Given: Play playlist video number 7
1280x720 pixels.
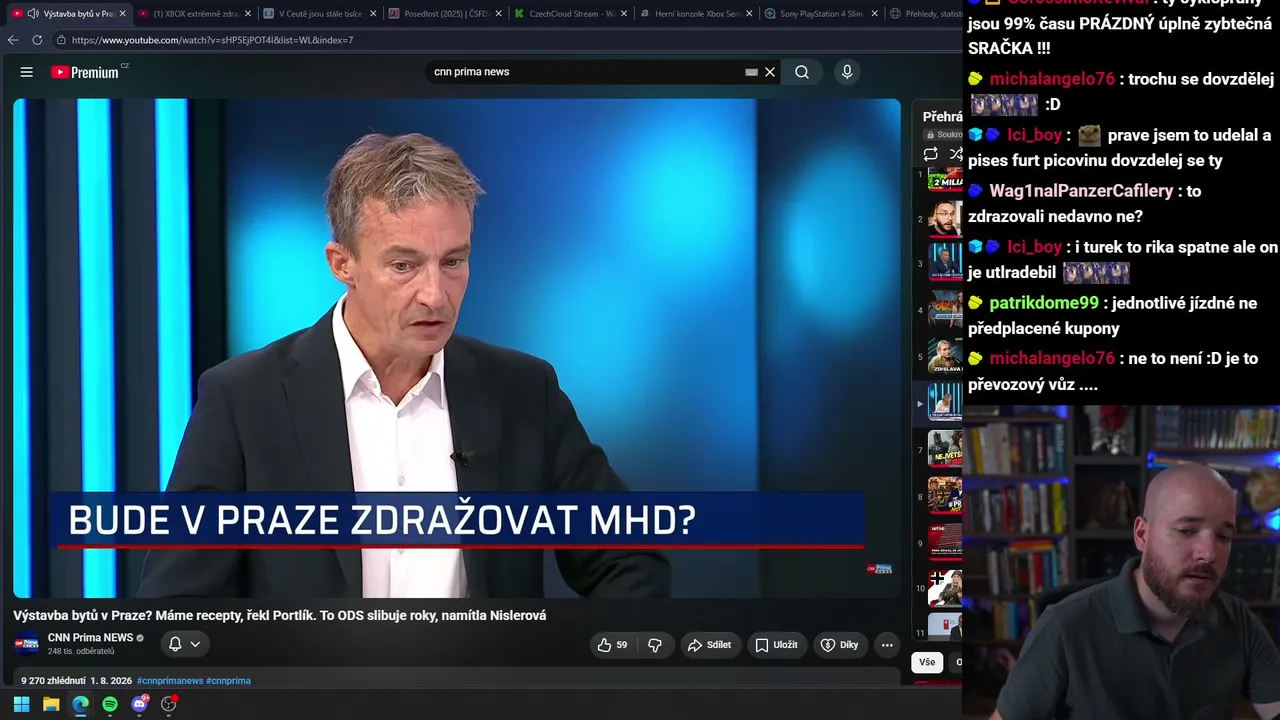Looking at the screenshot, I should click(x=945, y=450).
